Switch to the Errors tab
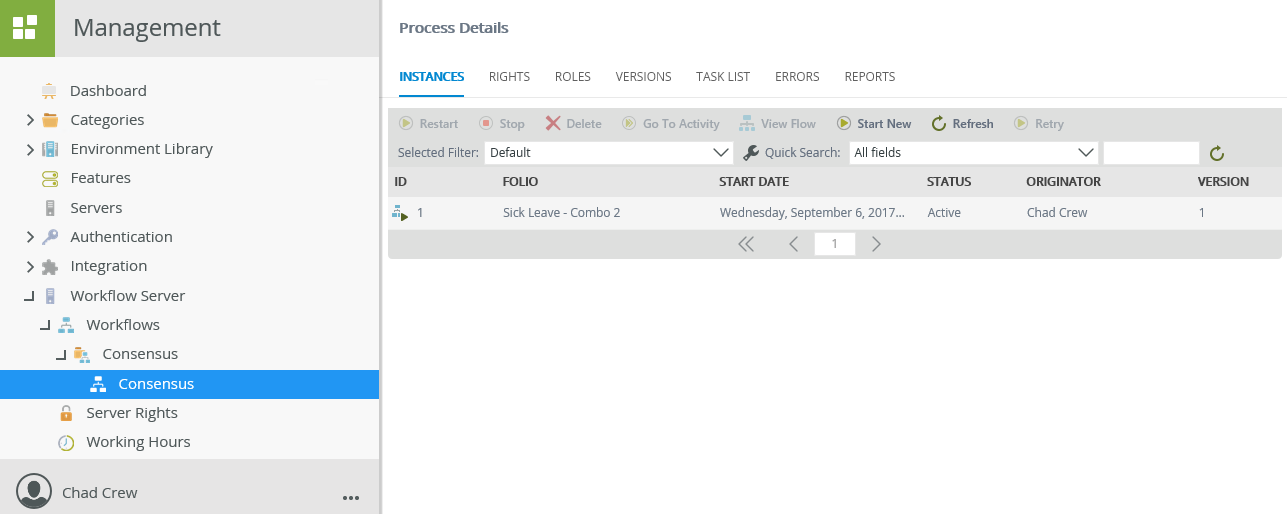The width and height of the screenshot is (1287, 514). coord(797,77)
